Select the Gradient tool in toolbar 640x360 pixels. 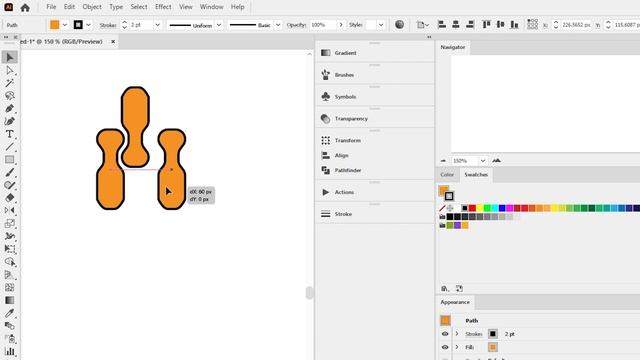pos(10,300)
